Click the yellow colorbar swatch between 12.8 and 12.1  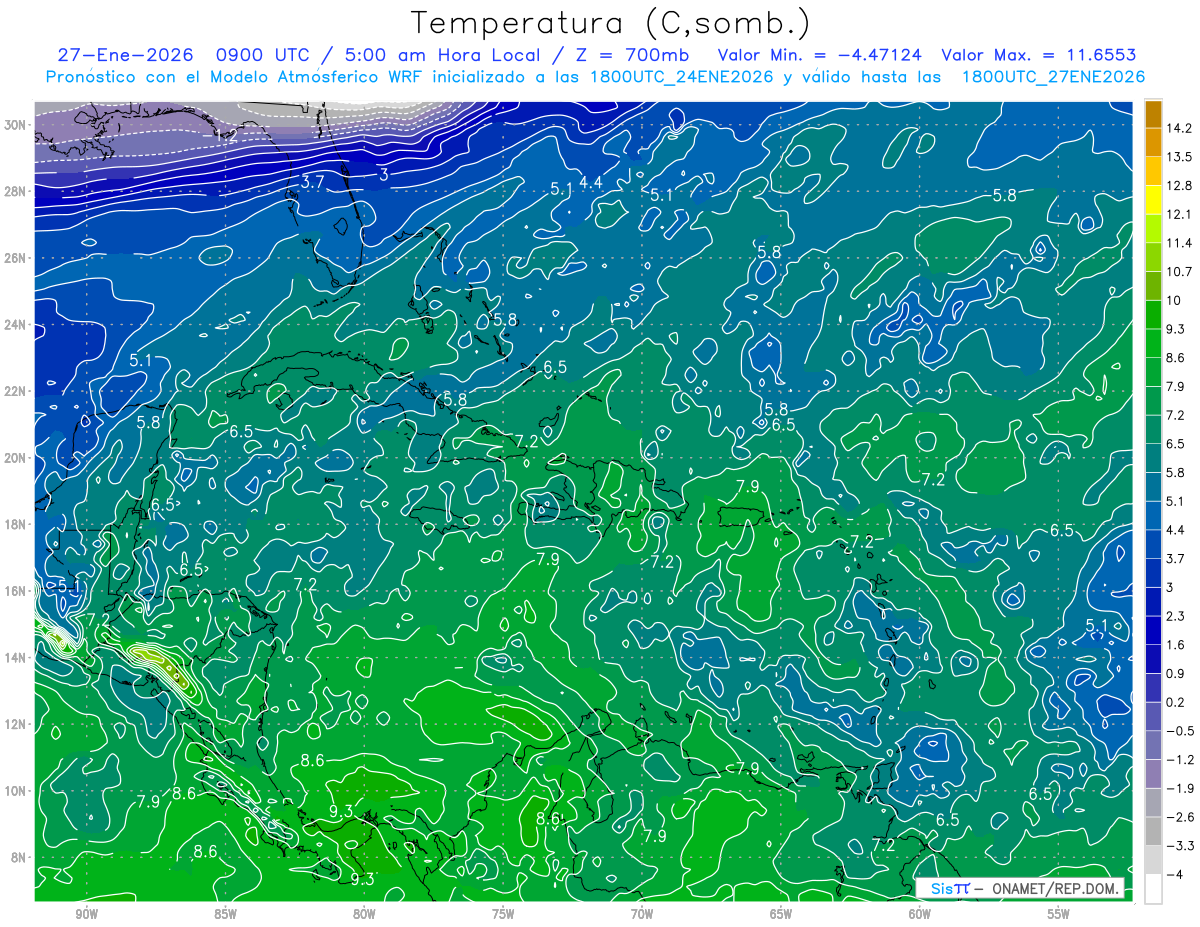pyautogui.click(x=1153, y=200)
